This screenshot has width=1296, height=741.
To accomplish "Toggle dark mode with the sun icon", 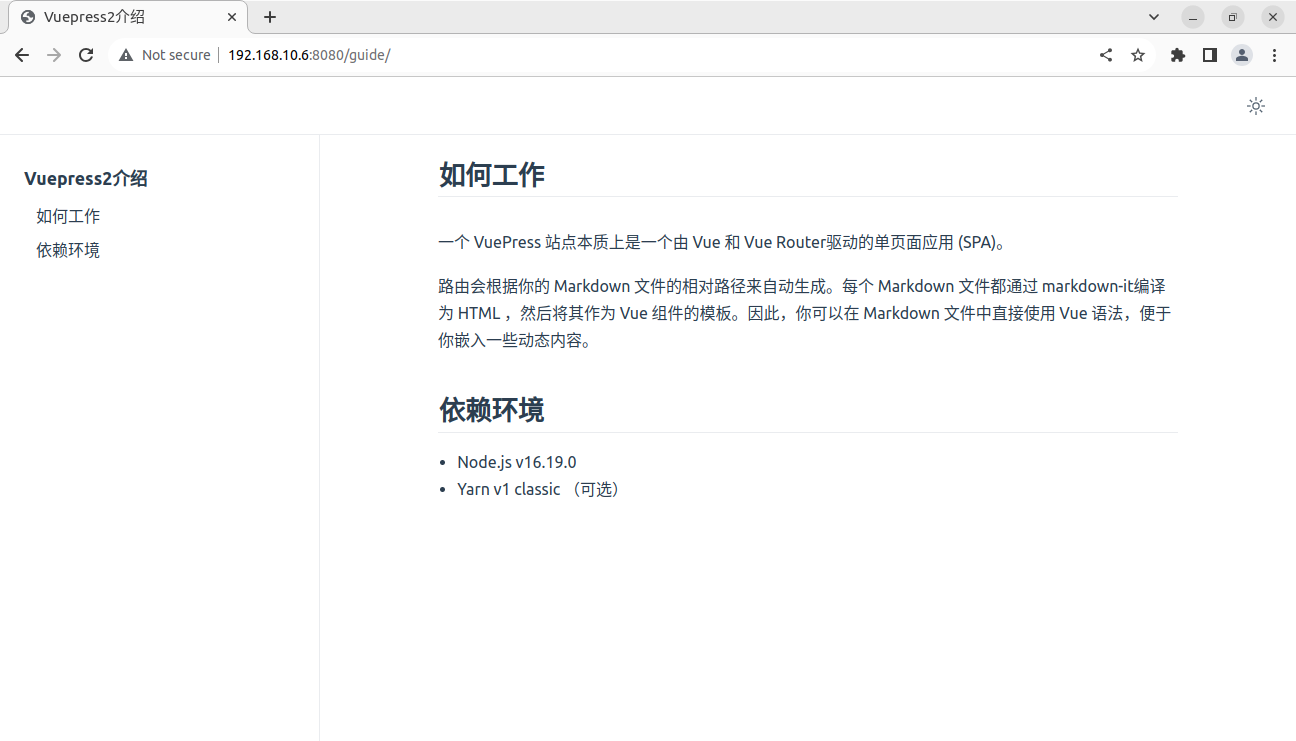I will 1256,105.
